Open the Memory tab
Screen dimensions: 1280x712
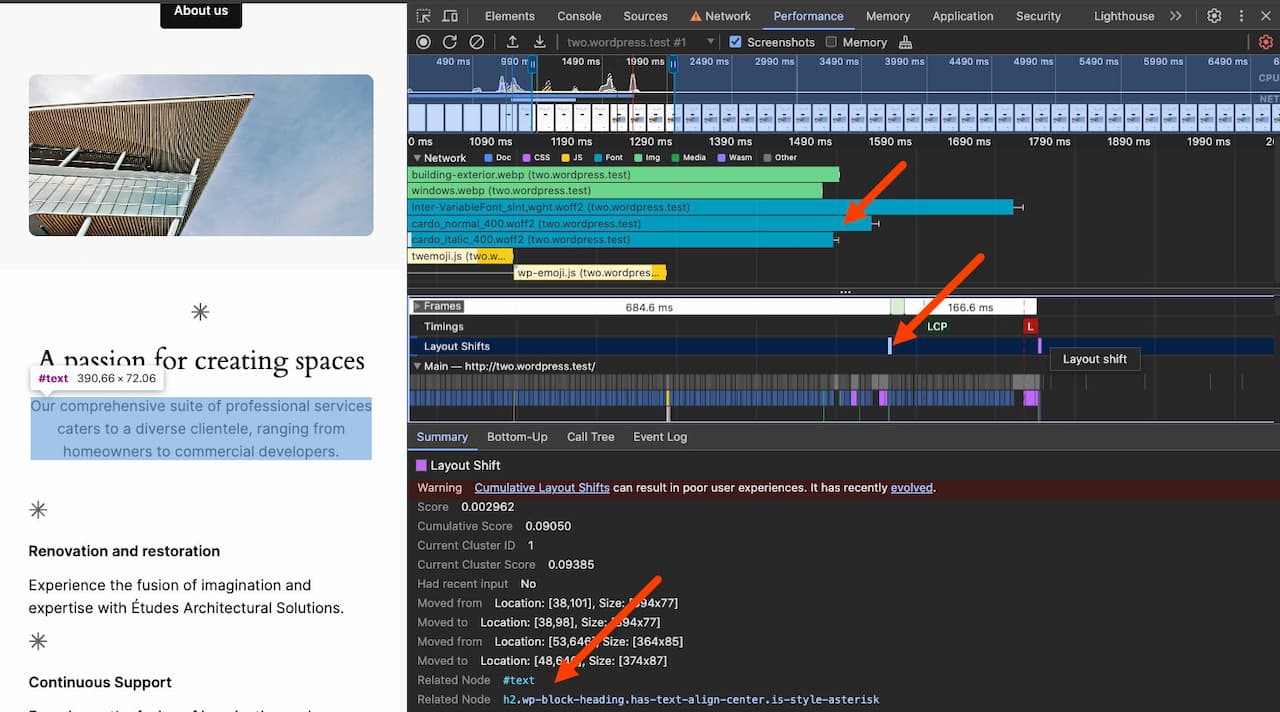(888, 16)
